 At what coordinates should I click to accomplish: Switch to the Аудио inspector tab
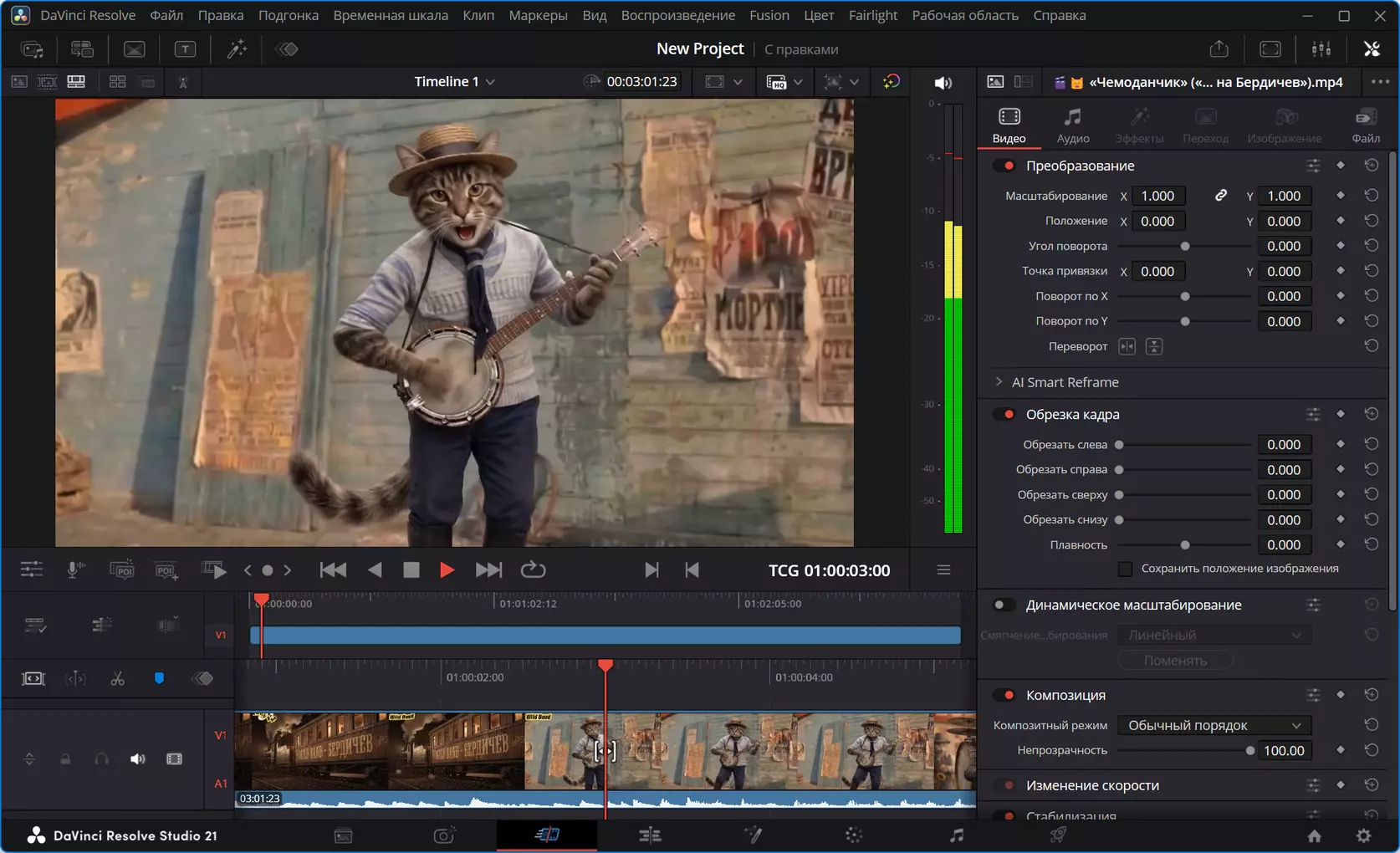point(1073,125)
